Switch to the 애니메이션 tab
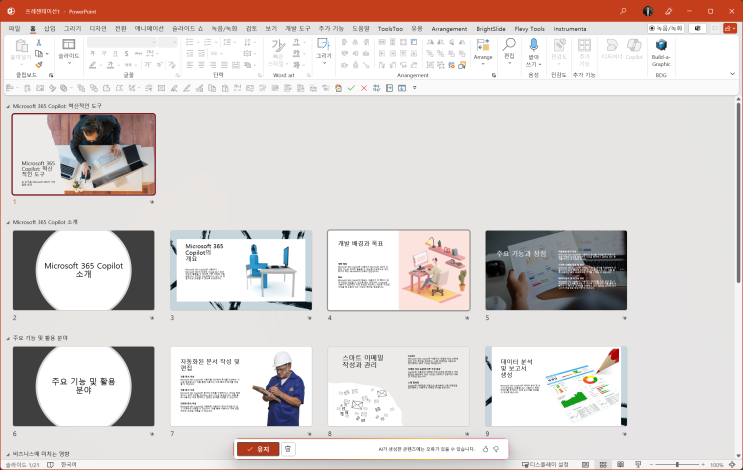 (x=149, y=29)
